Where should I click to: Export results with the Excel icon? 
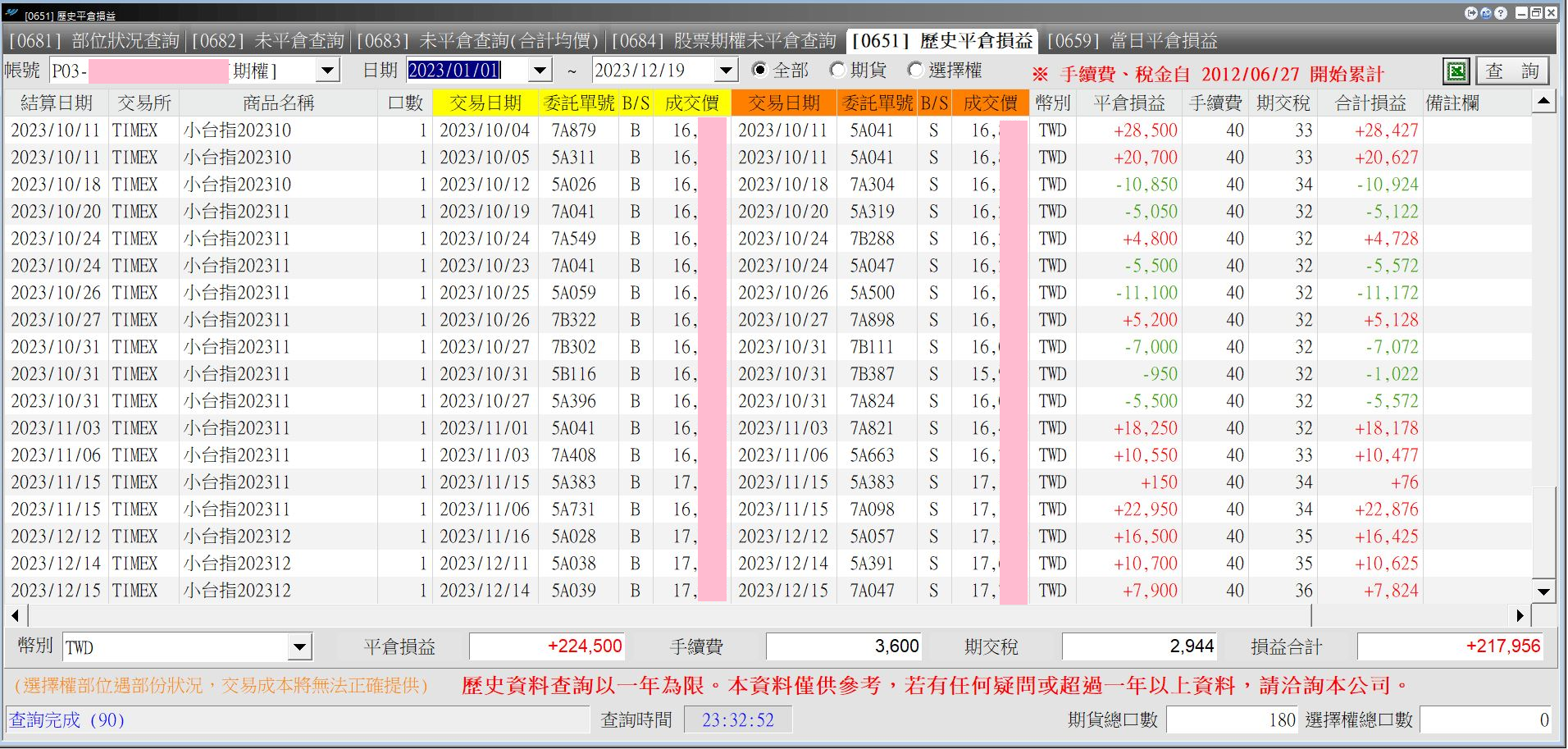pyautogui.click(x=1456, y=71)
